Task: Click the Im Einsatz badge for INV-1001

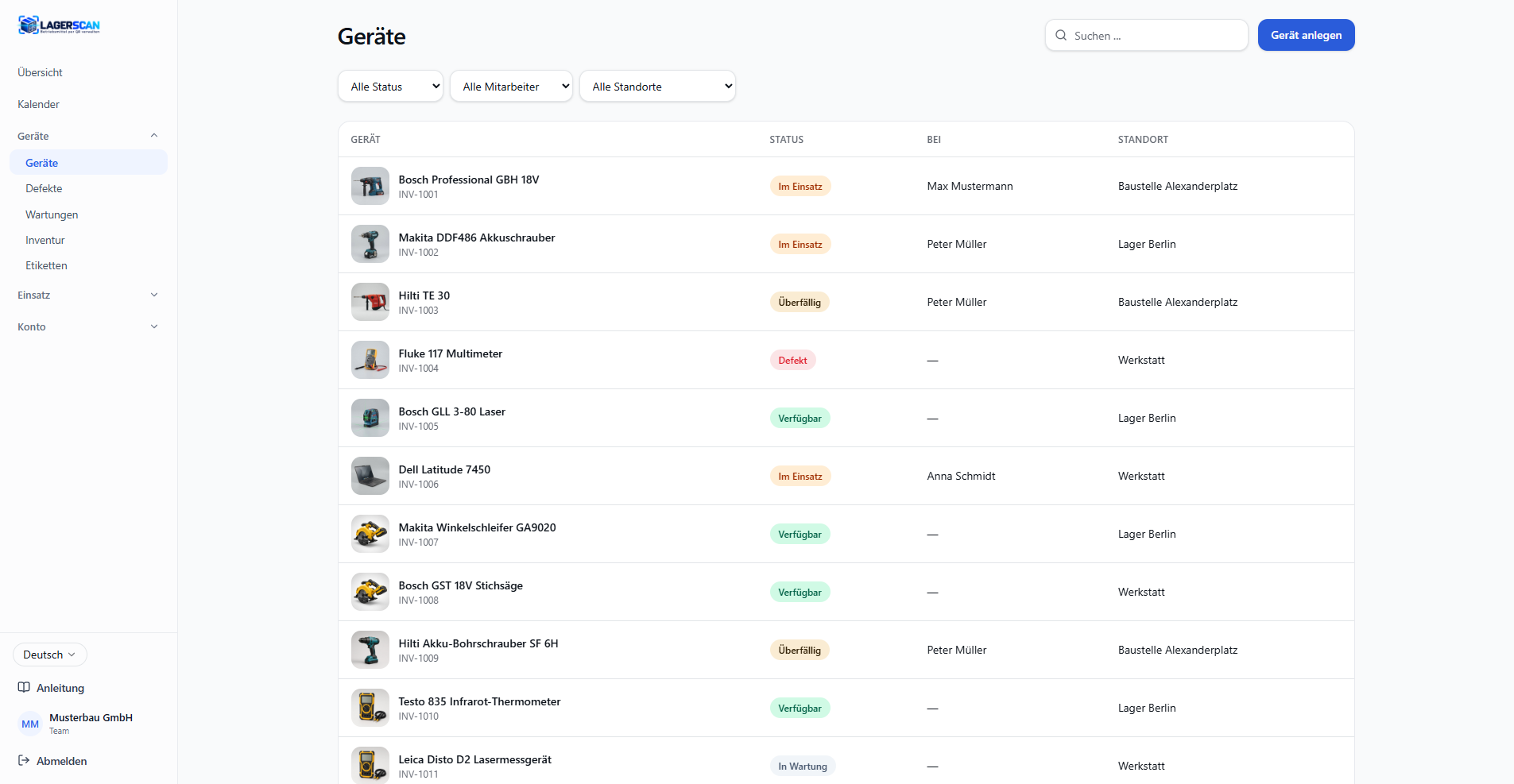Action: pos(800,186)
